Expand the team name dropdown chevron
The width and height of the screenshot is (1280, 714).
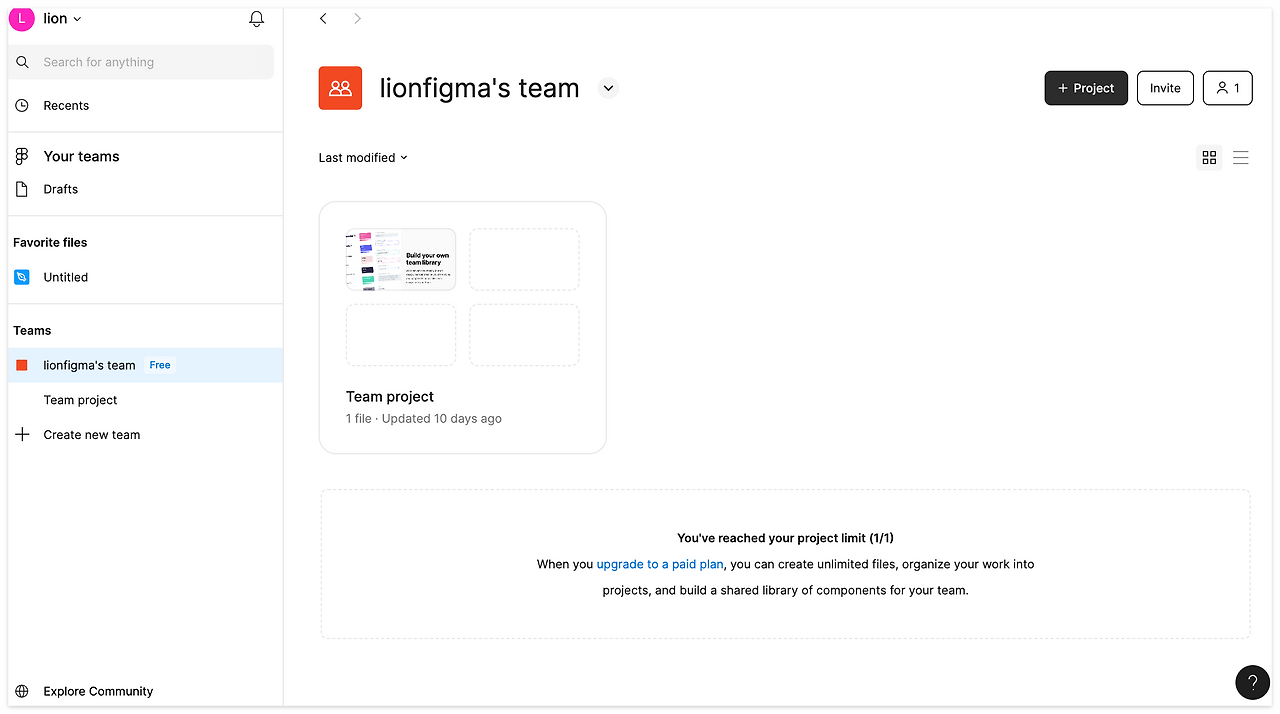[608, 88]
